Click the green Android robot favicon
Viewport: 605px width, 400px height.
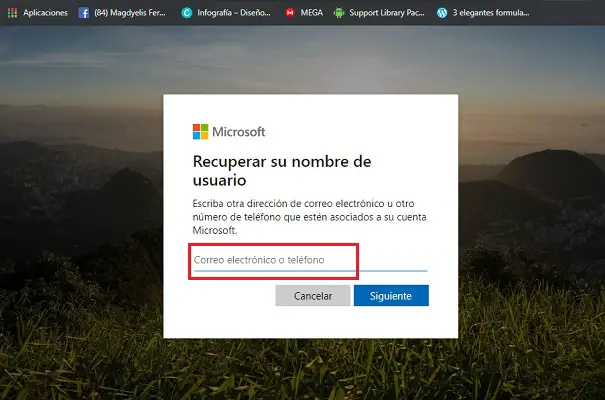(339, 13)
